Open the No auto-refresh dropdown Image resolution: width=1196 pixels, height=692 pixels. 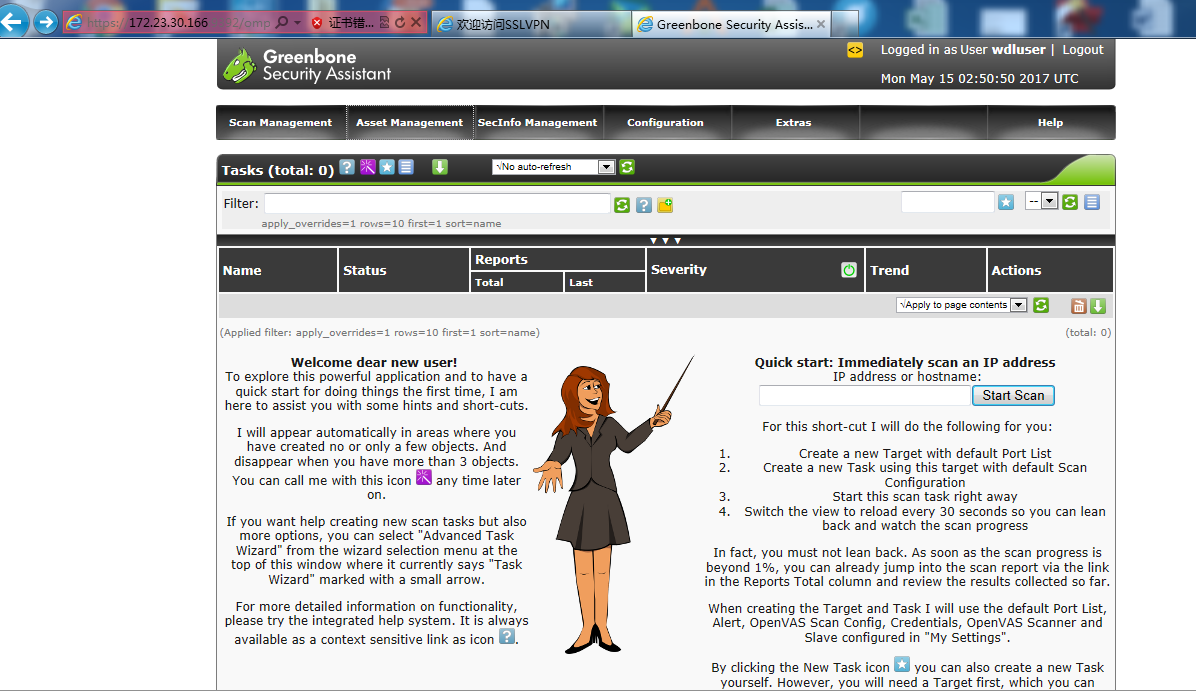(x=553, y=167)
